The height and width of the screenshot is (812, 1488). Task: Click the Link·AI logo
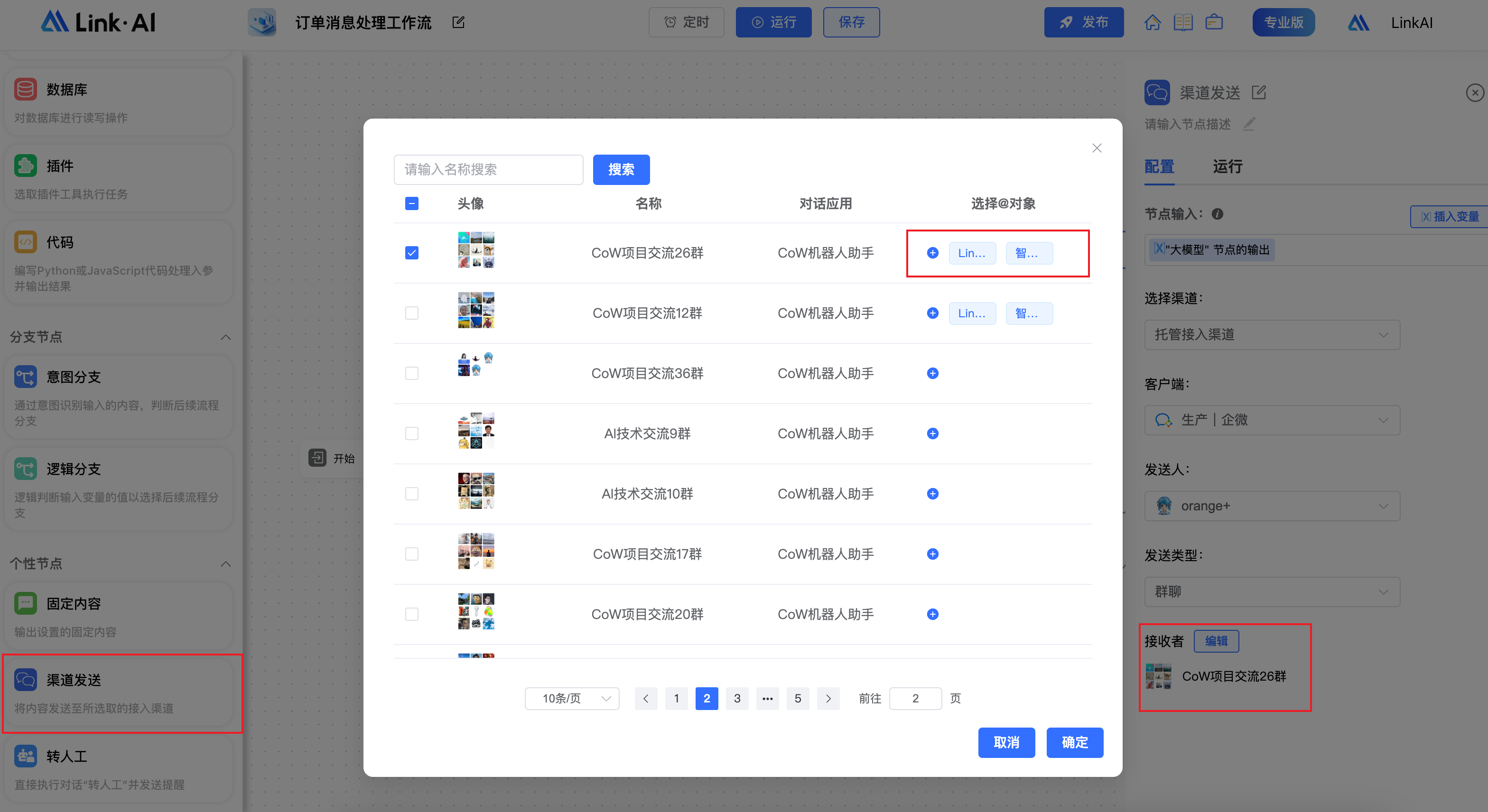[98, 22]
